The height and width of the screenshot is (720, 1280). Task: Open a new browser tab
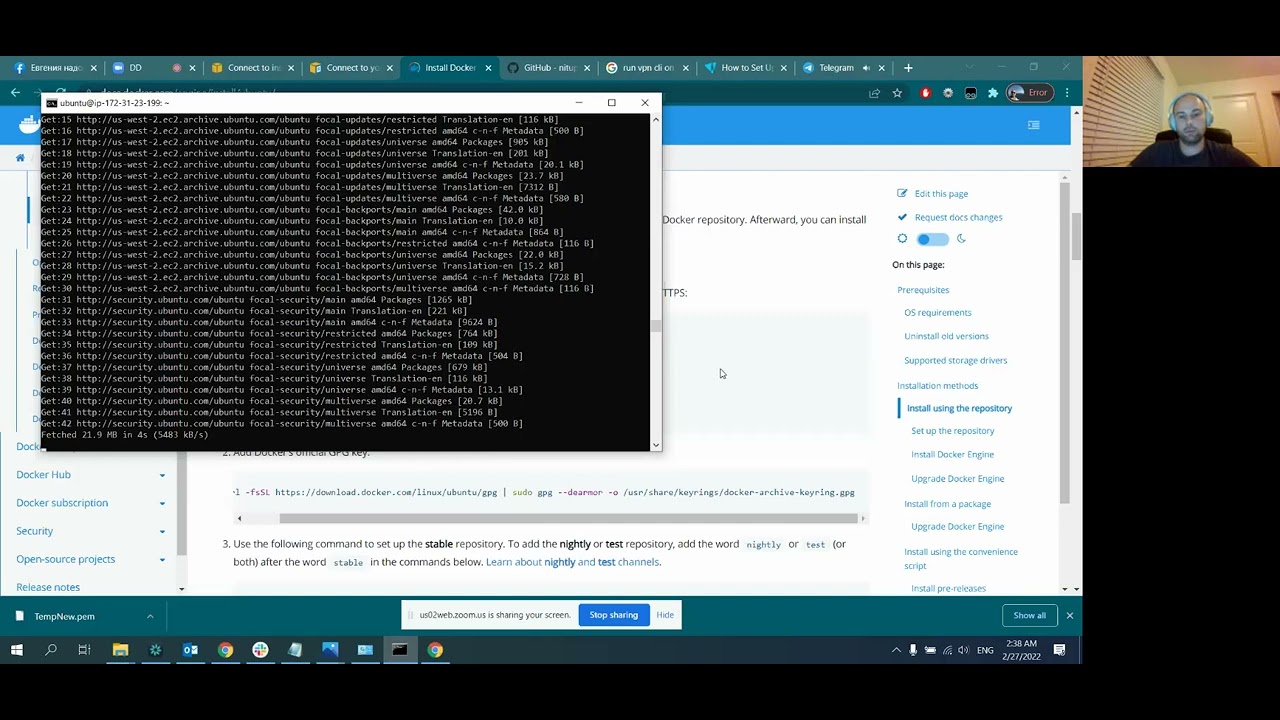[908, 68]
